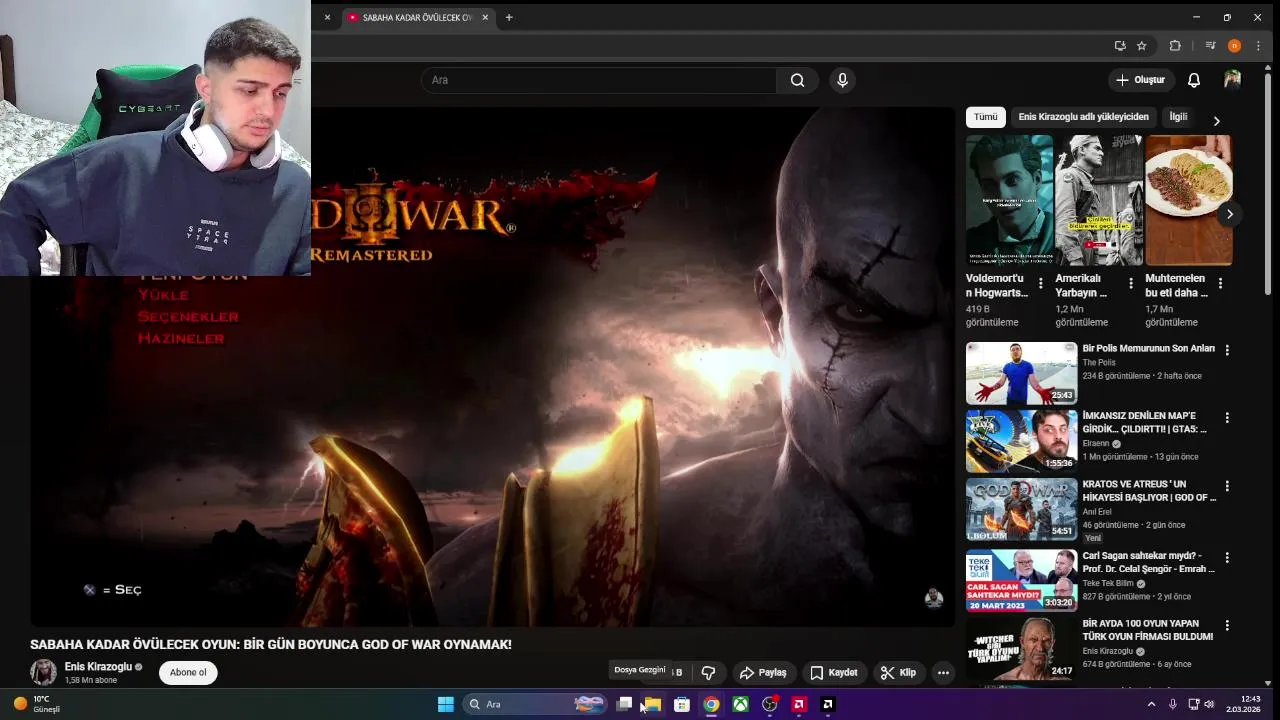Open the weather widget showing 10°C Güneşli
The height and width of the screenshot is (720, 1280).
pyautogui.click(x=37, y=704)
